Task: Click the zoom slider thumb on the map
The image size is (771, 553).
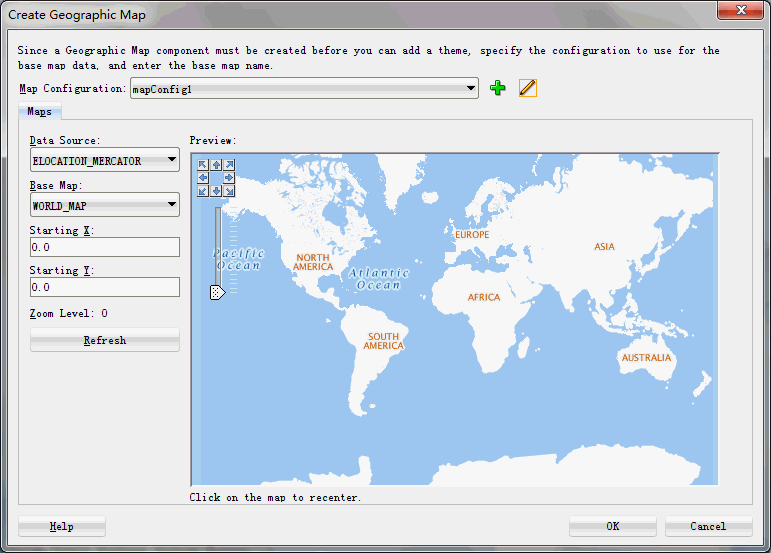Action: click(x=217, y=292)
